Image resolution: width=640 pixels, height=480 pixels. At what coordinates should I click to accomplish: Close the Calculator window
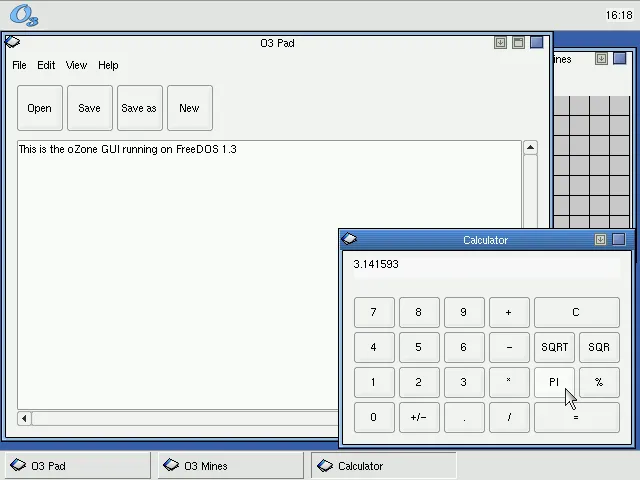pos(619,240)
